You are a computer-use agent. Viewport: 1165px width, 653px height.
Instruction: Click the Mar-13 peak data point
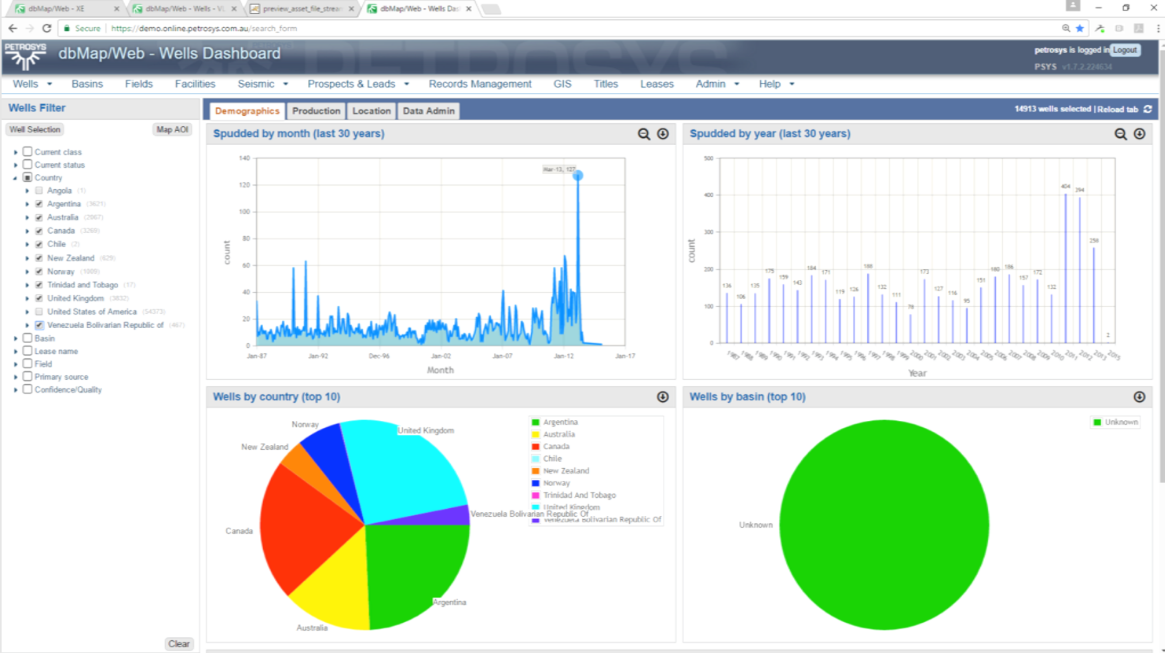(578, 175)
